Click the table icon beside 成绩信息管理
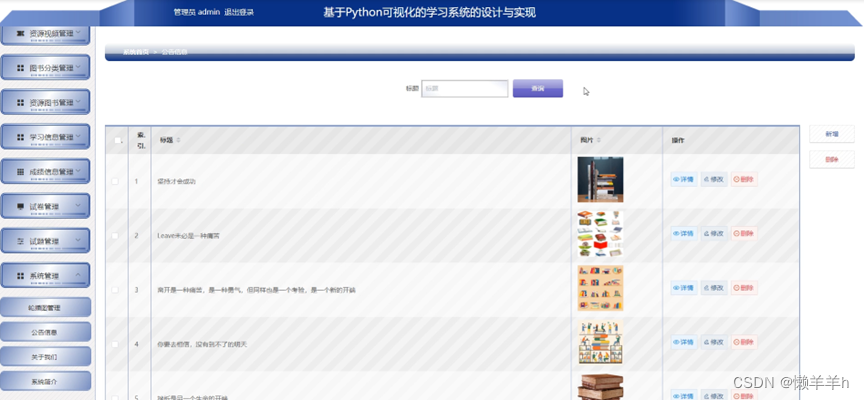Image resolution: width=864 pixels, height=400 pixels. coord(20,172)
